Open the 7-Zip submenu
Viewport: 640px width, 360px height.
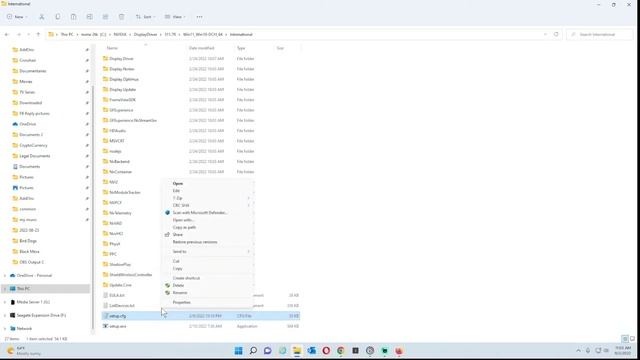208,198
